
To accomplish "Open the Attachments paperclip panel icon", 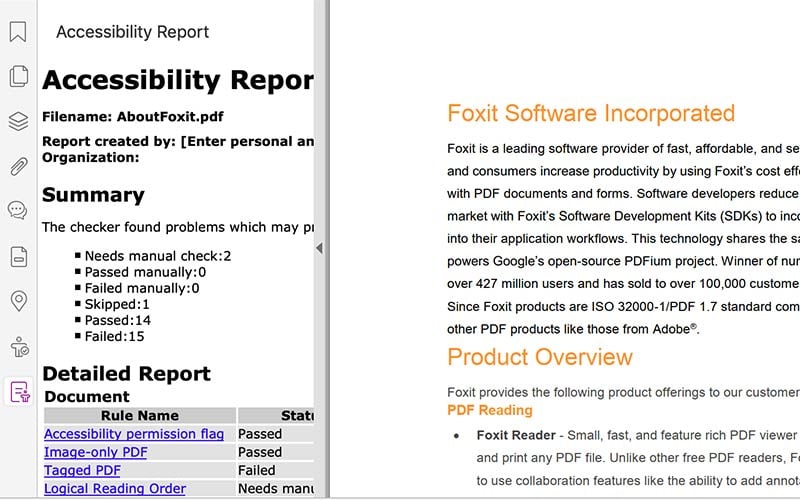I will click(18, 166).
